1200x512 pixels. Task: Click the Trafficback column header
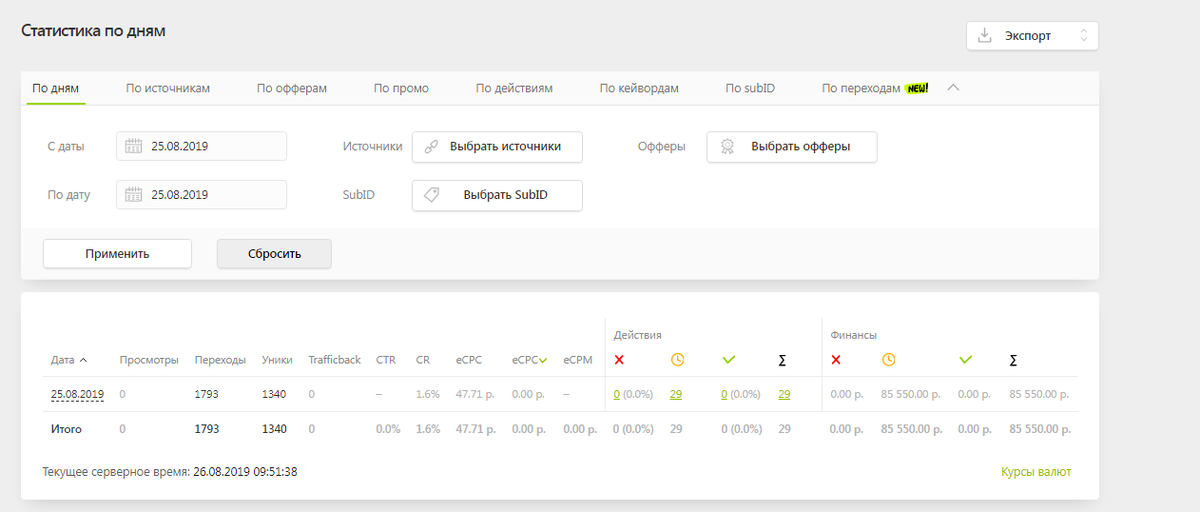coord(334,360)
